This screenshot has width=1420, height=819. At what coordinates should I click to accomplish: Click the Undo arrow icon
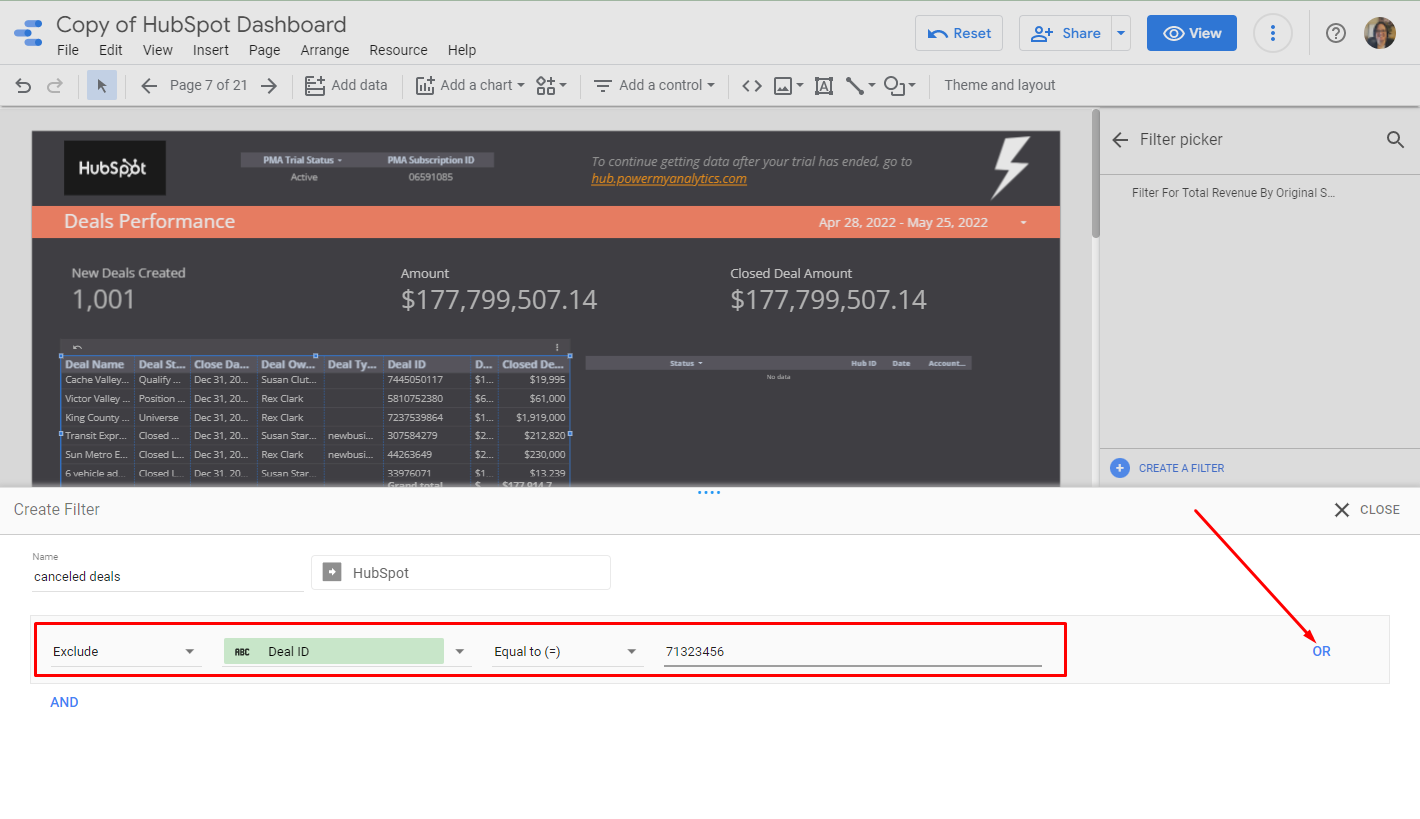click(23, 85)
